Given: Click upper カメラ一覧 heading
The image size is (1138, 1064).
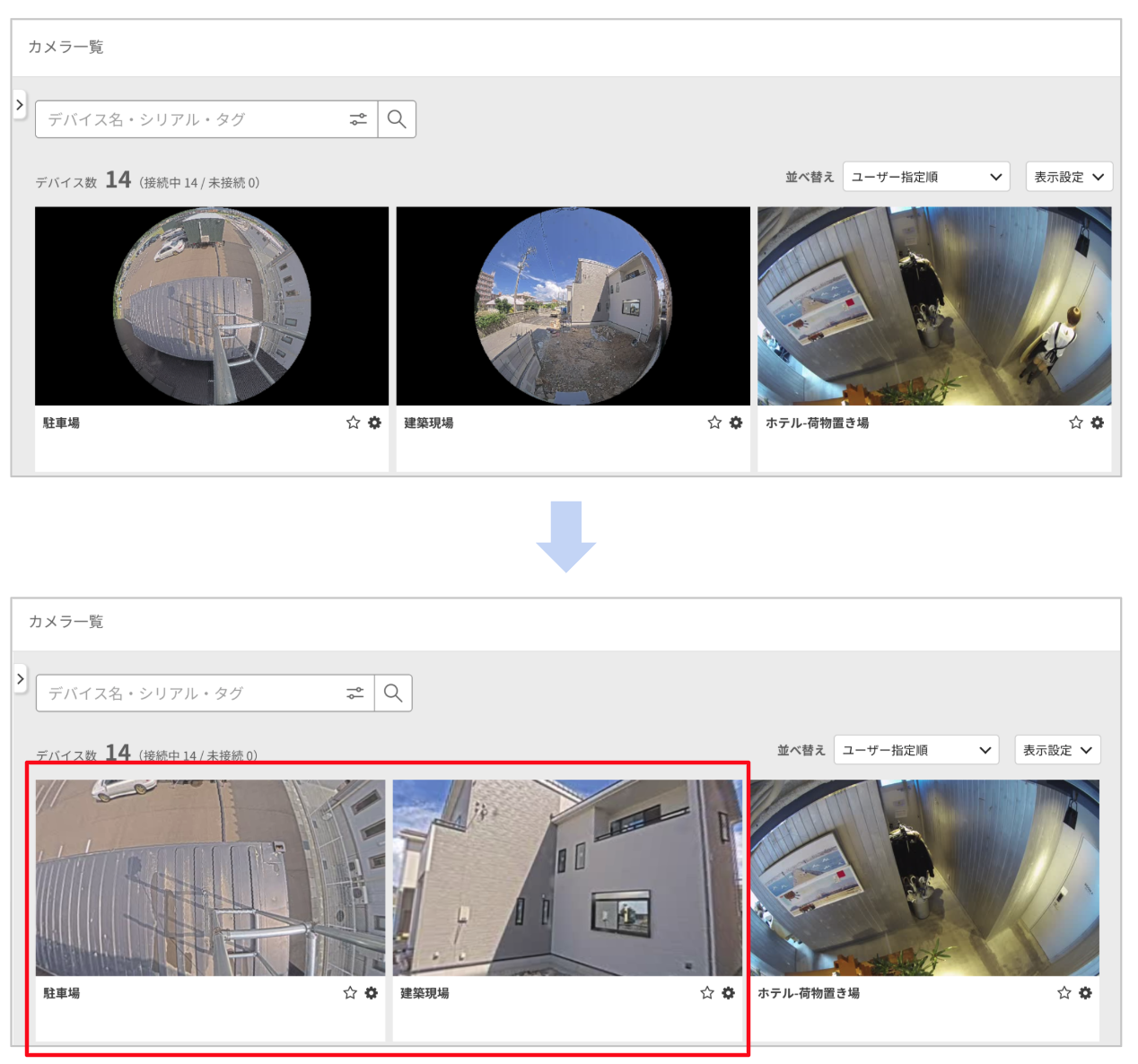Looking at the screenshot, I should [66, 47].
